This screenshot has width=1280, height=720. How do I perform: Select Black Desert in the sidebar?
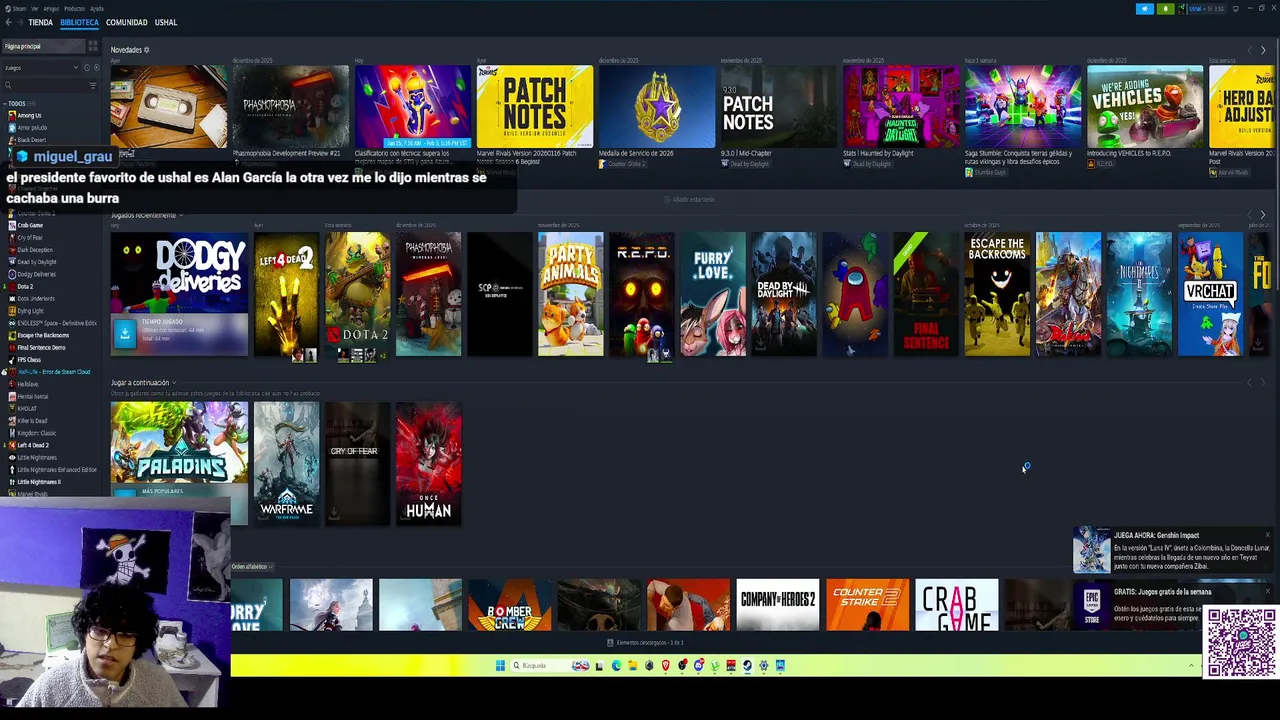click(31, 140)
